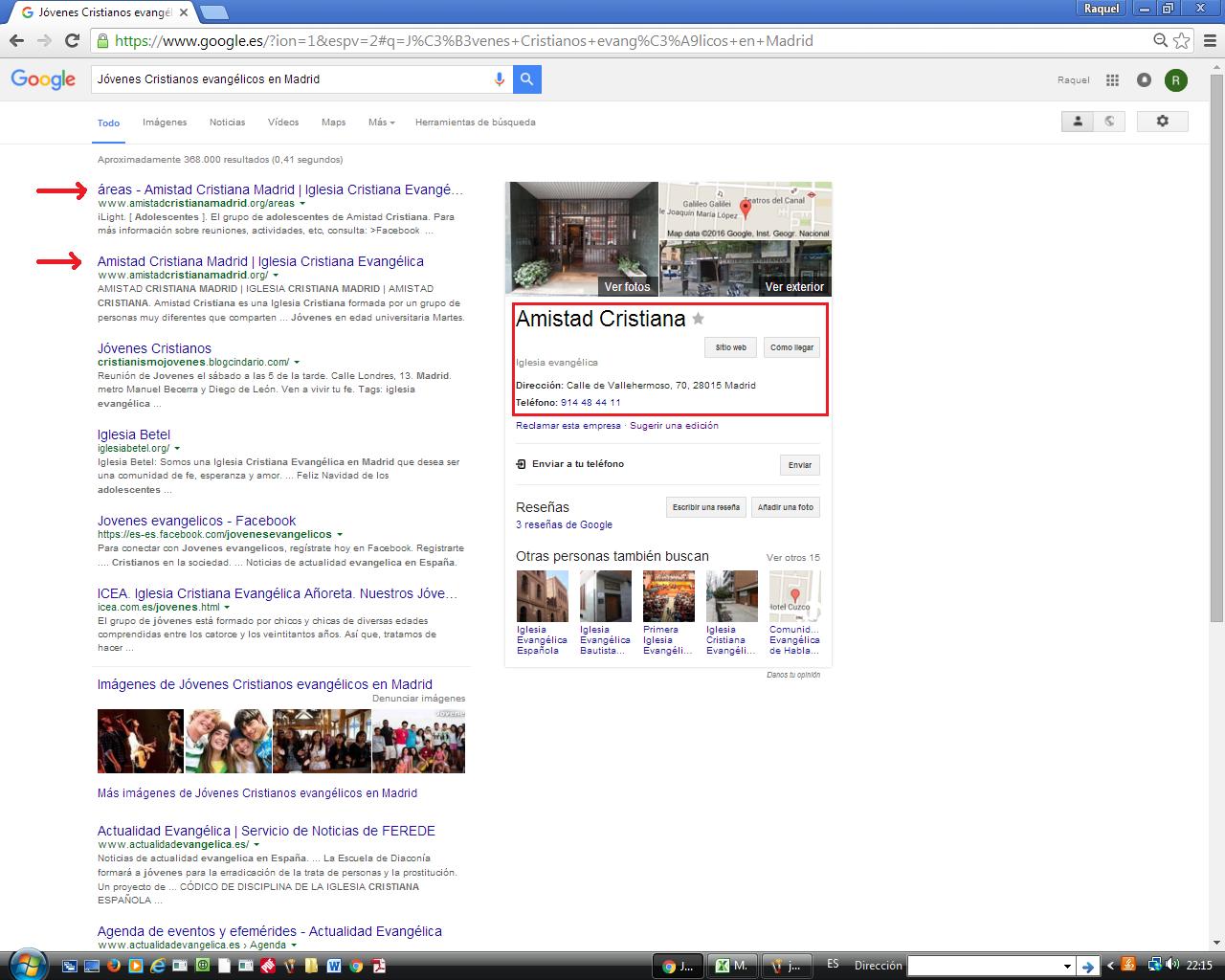Show private results with person icon
1225x980 pixels.
click(x=1078, y=122)
